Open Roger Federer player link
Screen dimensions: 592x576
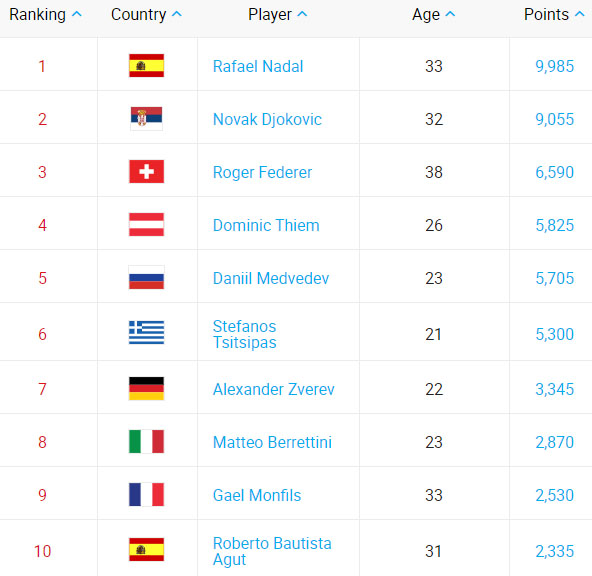click(x=262, y=172)
